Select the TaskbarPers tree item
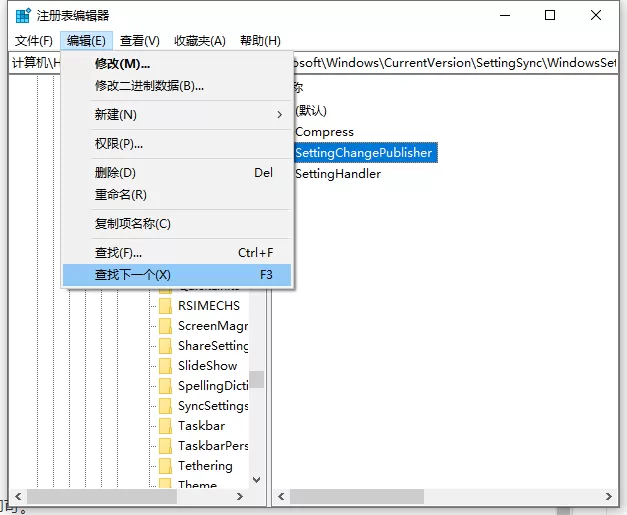 coord(213,445)
